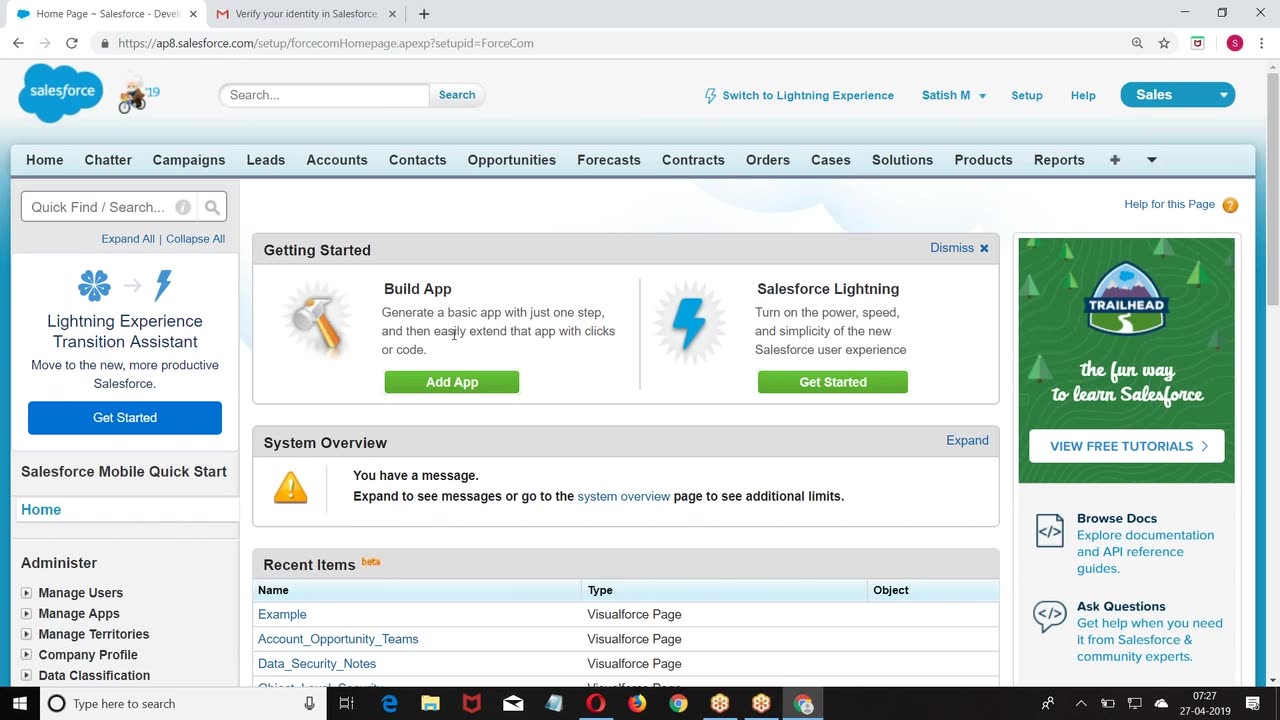This screenshot has height=720, width=1280.
Task: Open File Explorer from the taskbar
Action: (x=430, y=703)
